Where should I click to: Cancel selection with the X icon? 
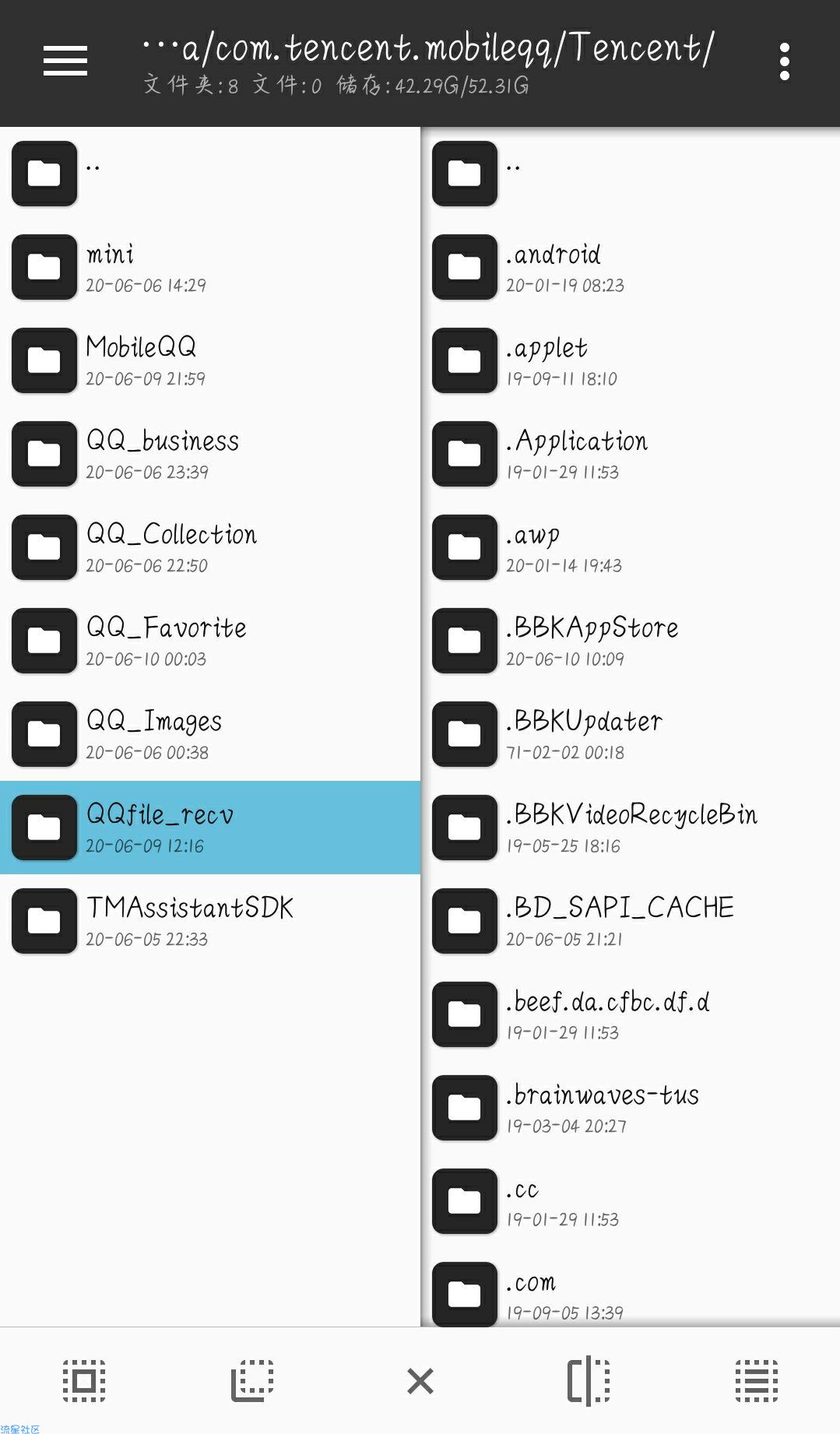point(420,1381)
